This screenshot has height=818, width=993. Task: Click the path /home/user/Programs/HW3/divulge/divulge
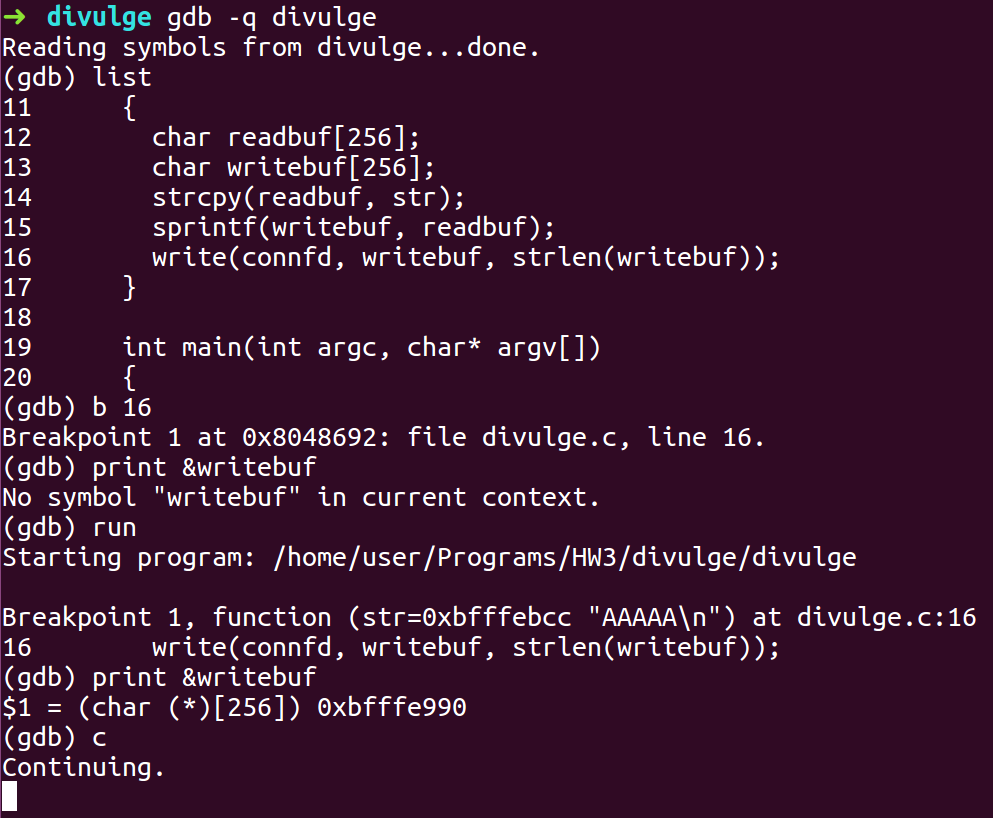tap(565, 558)
